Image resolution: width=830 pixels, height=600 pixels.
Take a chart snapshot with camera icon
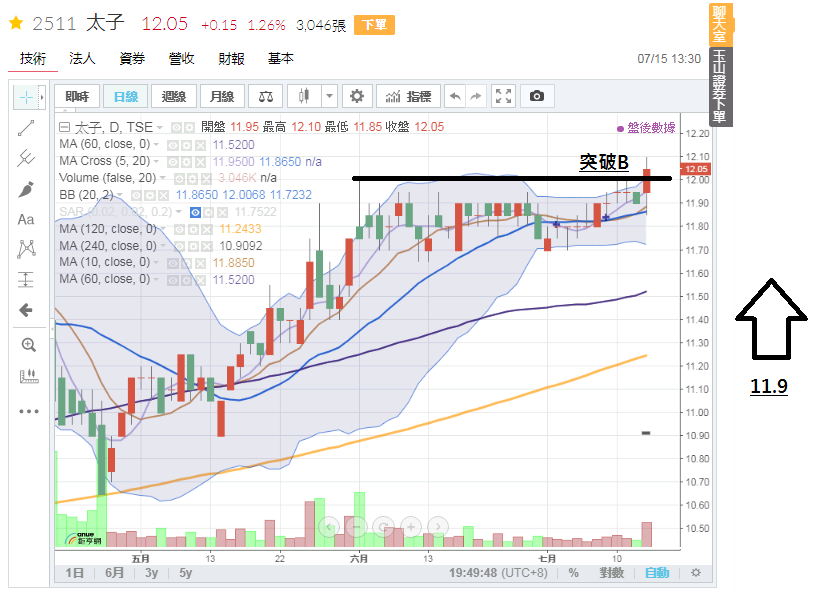click(x=537, y=96)
